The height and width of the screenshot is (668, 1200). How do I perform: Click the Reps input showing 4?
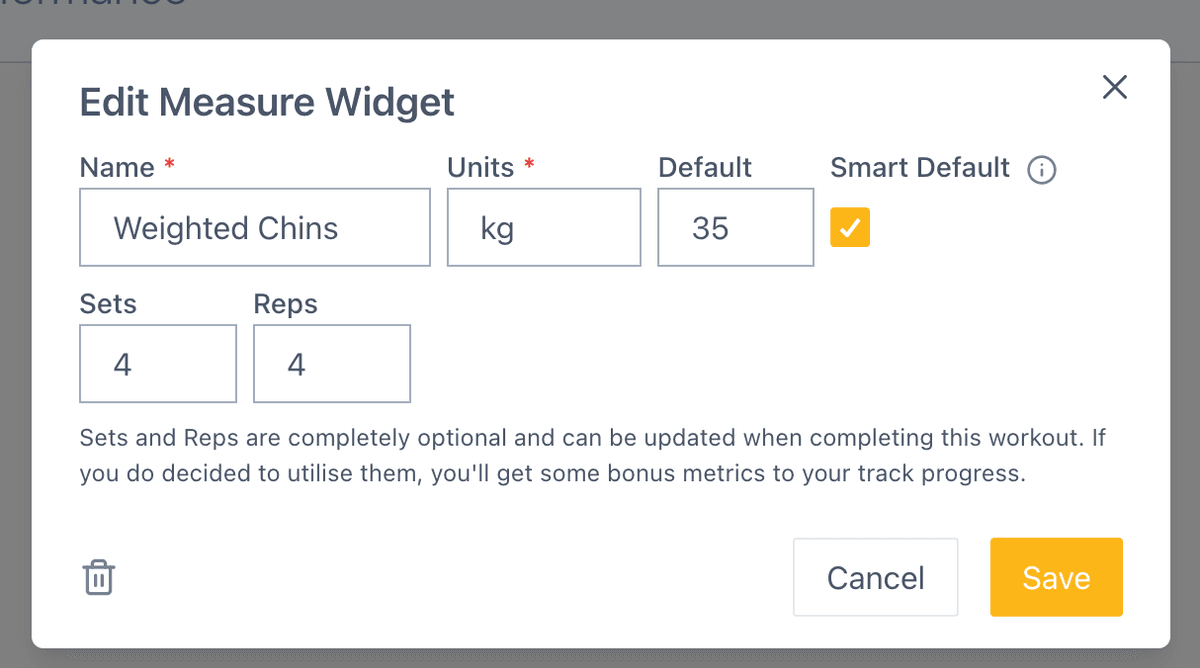pyautogui.click(x=331, y=363)
